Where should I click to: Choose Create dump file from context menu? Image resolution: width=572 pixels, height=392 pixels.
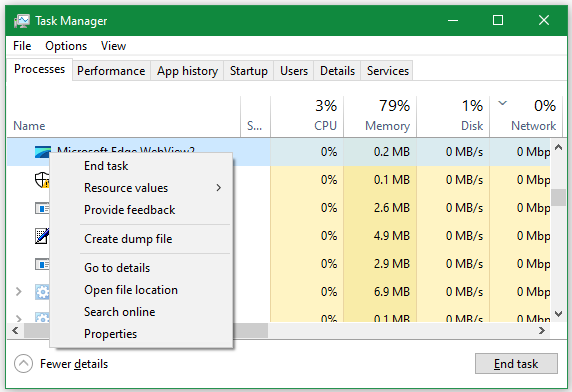[128, 239]
